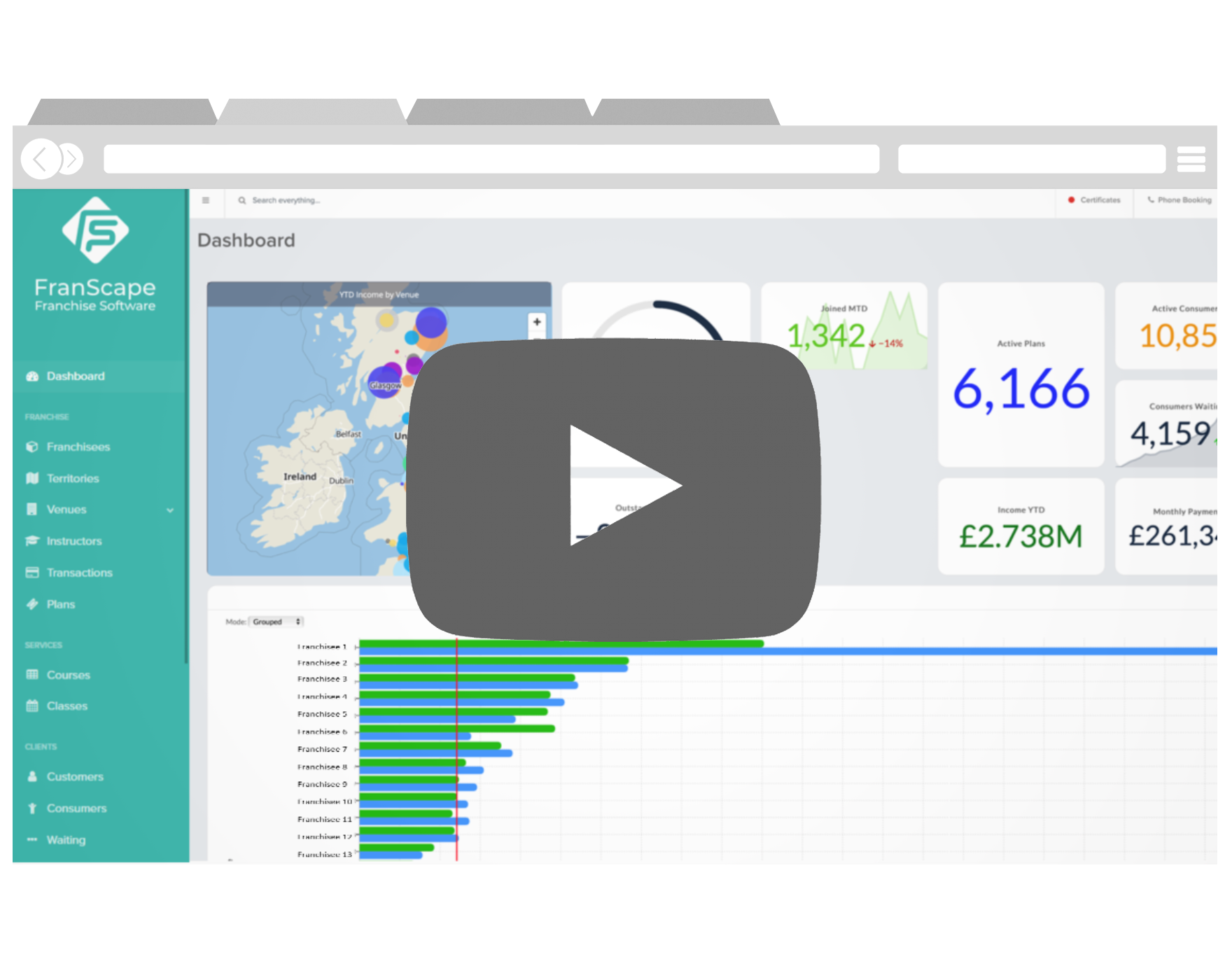Click the Dashboard page heading
Viewport: 1225px width, 980px height.
coord(246,241)
